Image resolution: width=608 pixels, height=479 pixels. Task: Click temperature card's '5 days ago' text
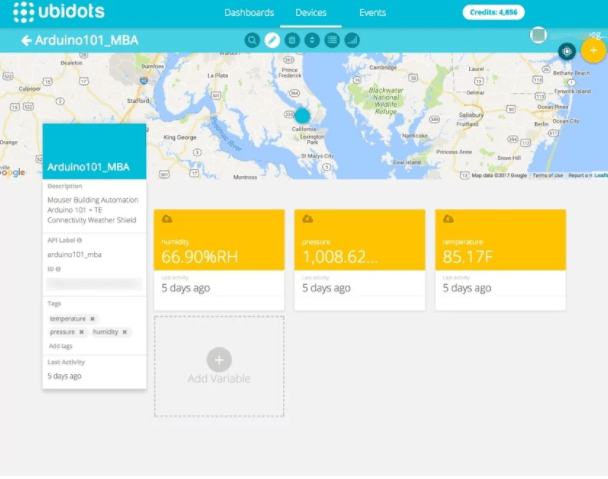pos(467,288)
